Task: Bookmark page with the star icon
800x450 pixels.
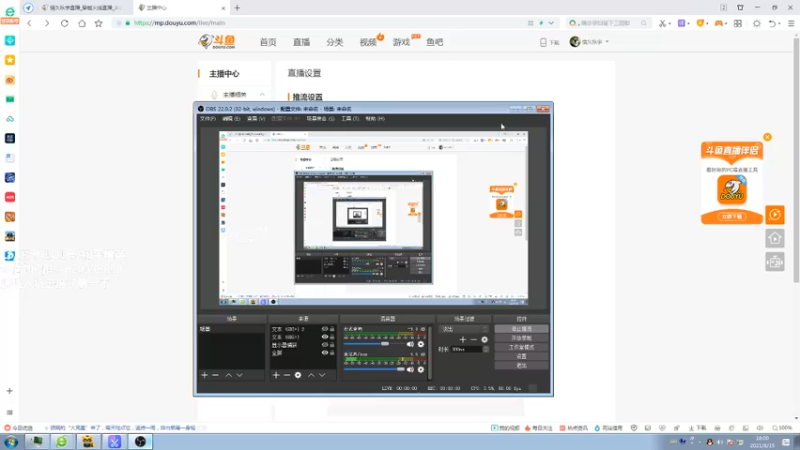Action: pyautogui.click(x=98, y=23)
